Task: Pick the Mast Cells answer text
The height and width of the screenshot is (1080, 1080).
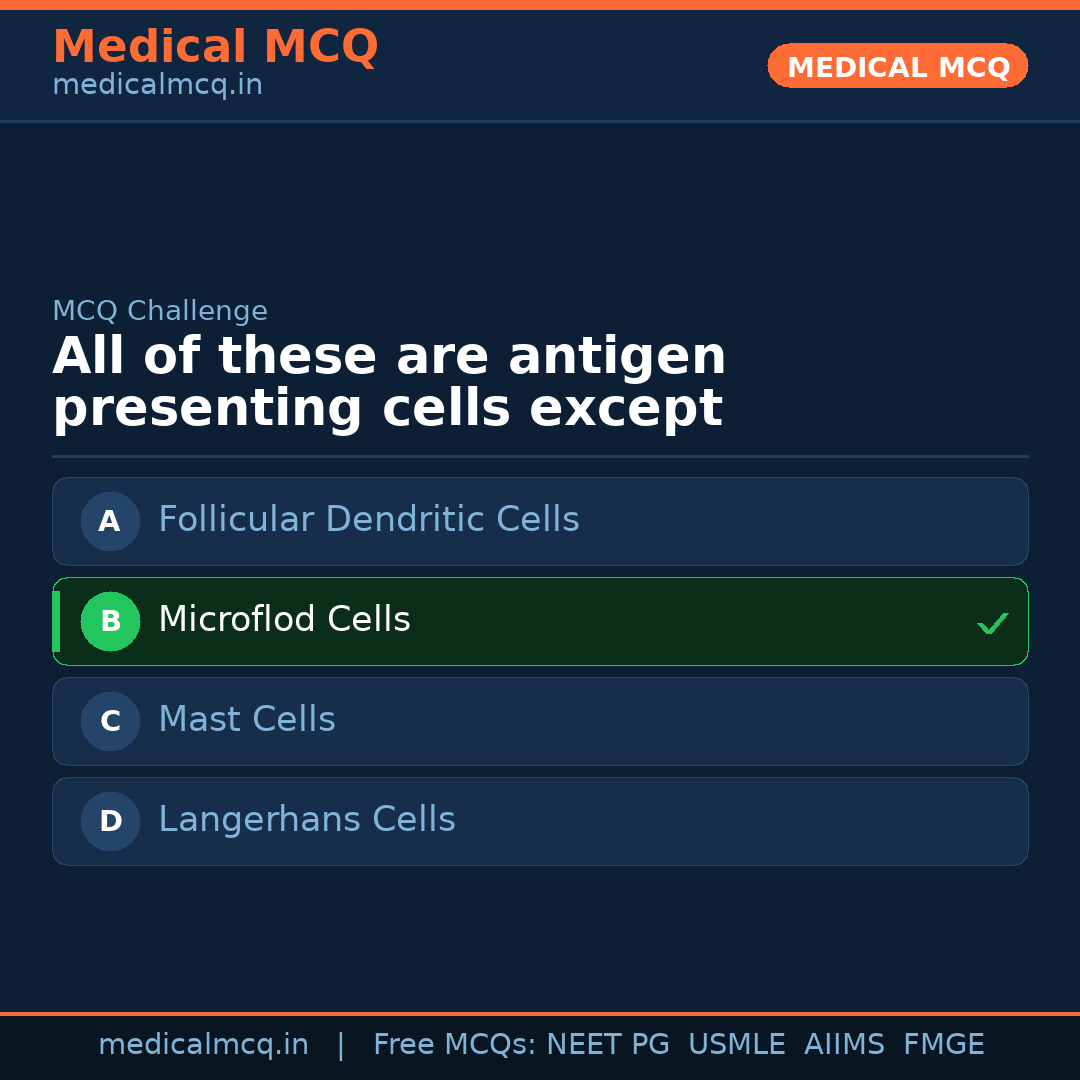Action: coord(246,720)
